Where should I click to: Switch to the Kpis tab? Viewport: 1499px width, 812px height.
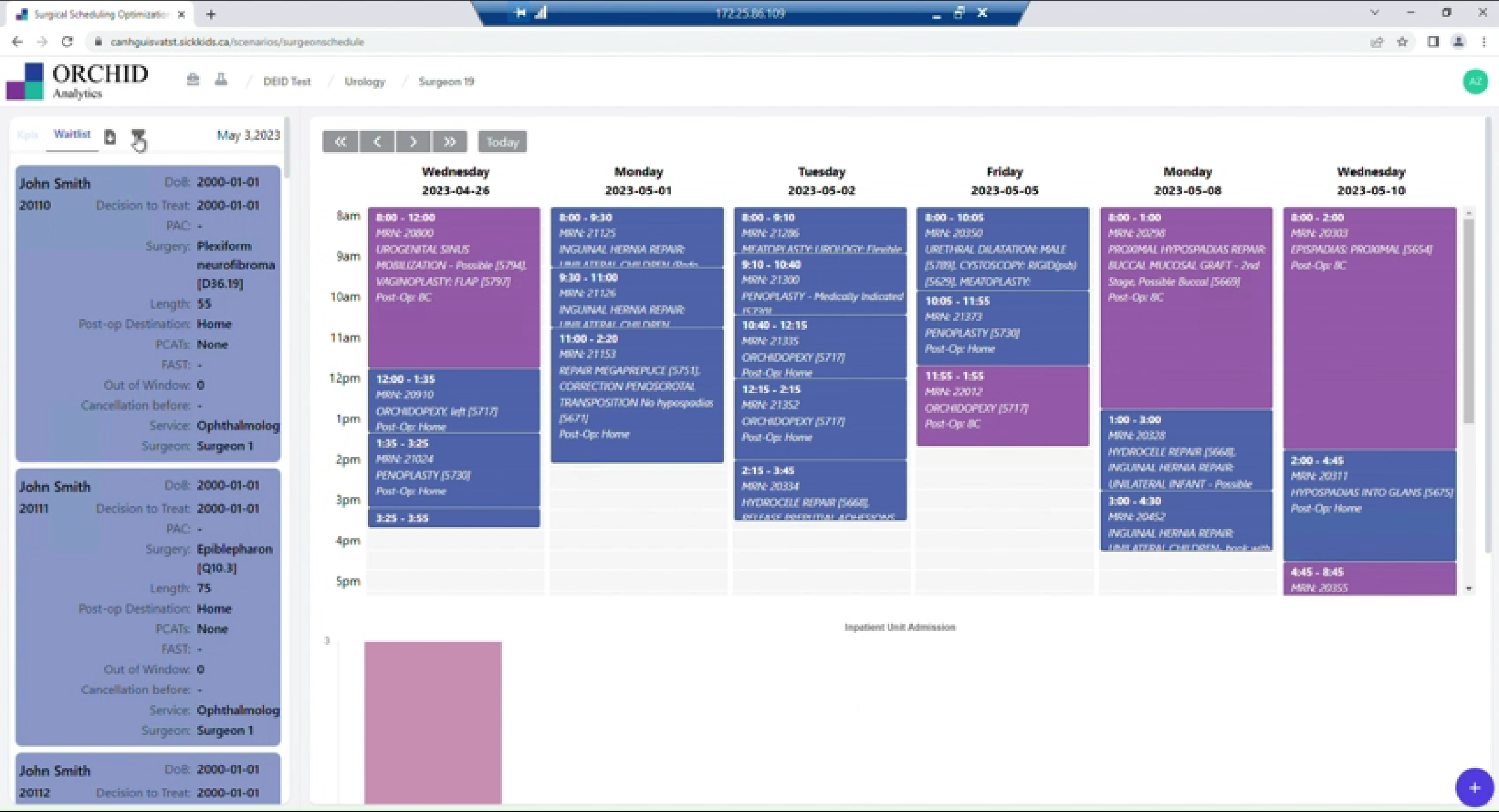[x=28, y=135]
